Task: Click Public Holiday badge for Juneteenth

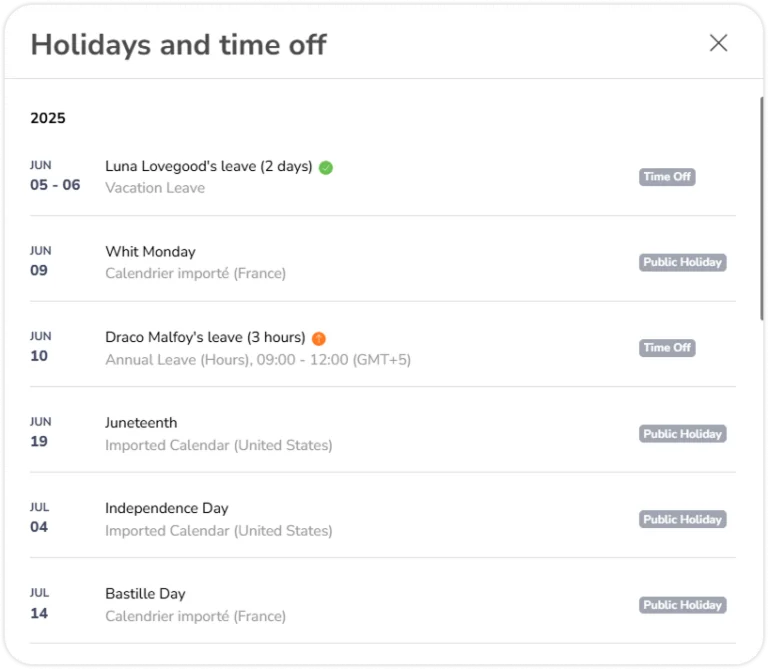Action: tap(682, 434)
